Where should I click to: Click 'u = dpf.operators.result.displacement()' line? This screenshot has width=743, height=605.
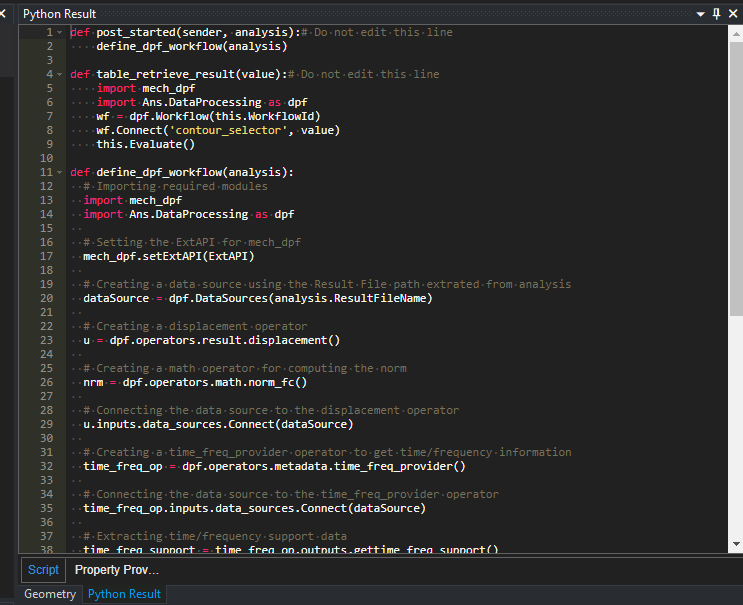pos(211,340)
